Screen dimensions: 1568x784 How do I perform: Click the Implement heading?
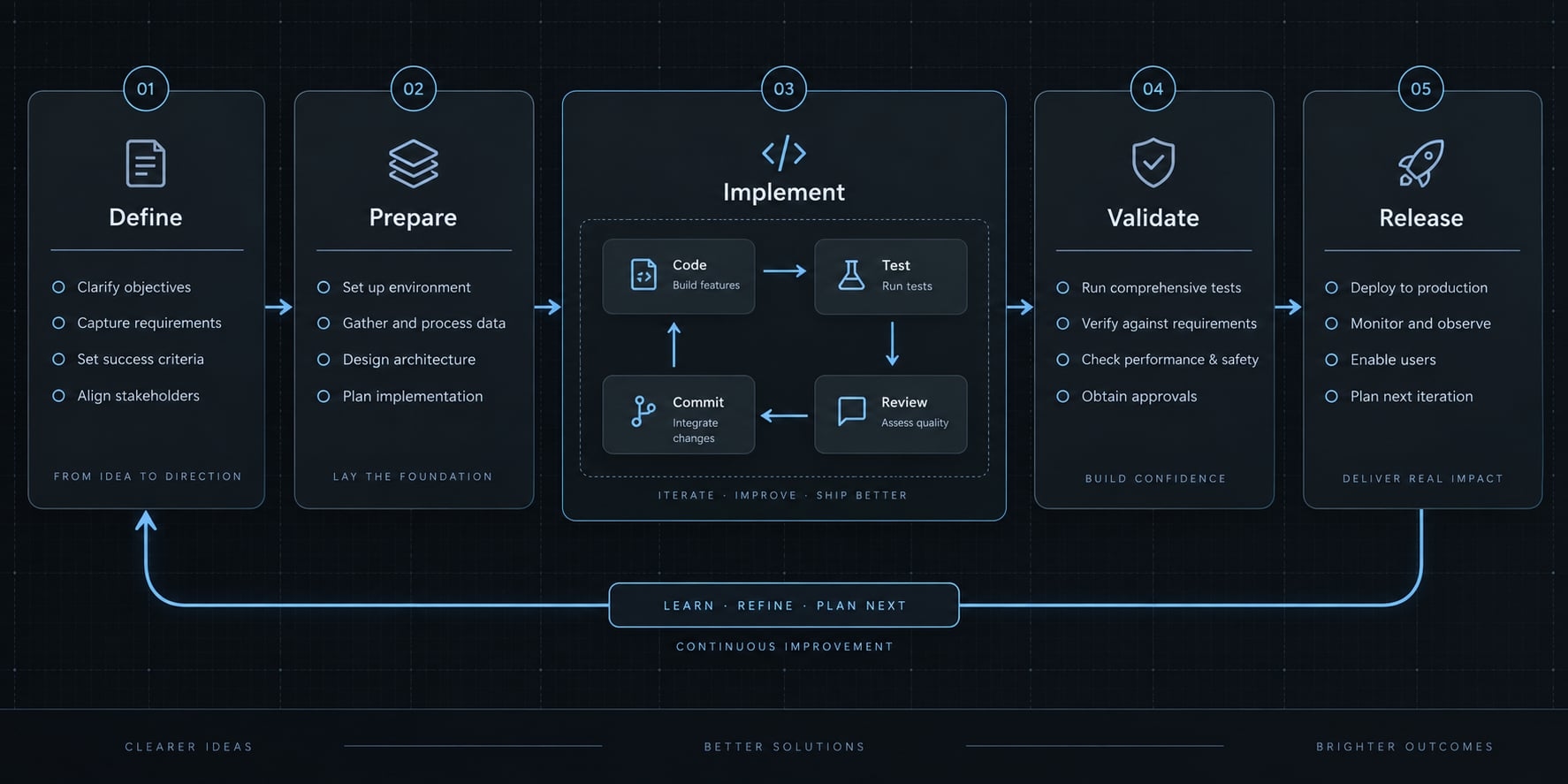point(784,193)
